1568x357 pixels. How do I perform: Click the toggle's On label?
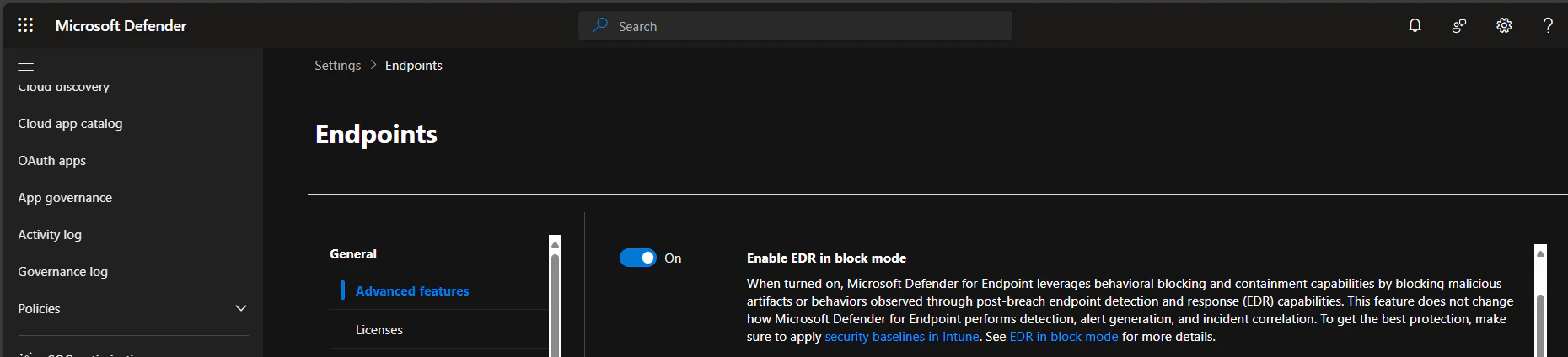coord(673,258)
